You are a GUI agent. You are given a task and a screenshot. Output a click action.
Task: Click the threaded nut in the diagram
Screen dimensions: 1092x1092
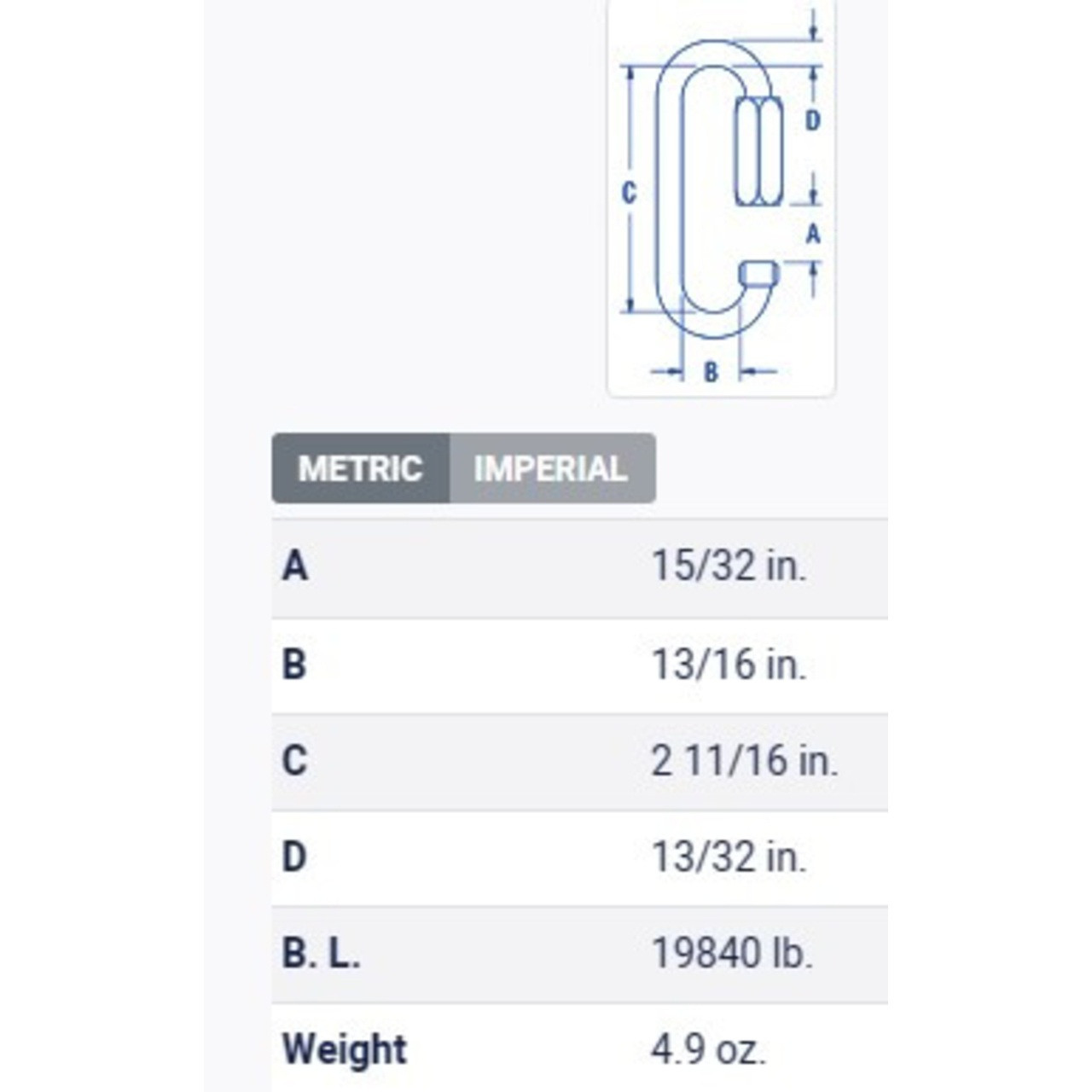click(758, 152)
